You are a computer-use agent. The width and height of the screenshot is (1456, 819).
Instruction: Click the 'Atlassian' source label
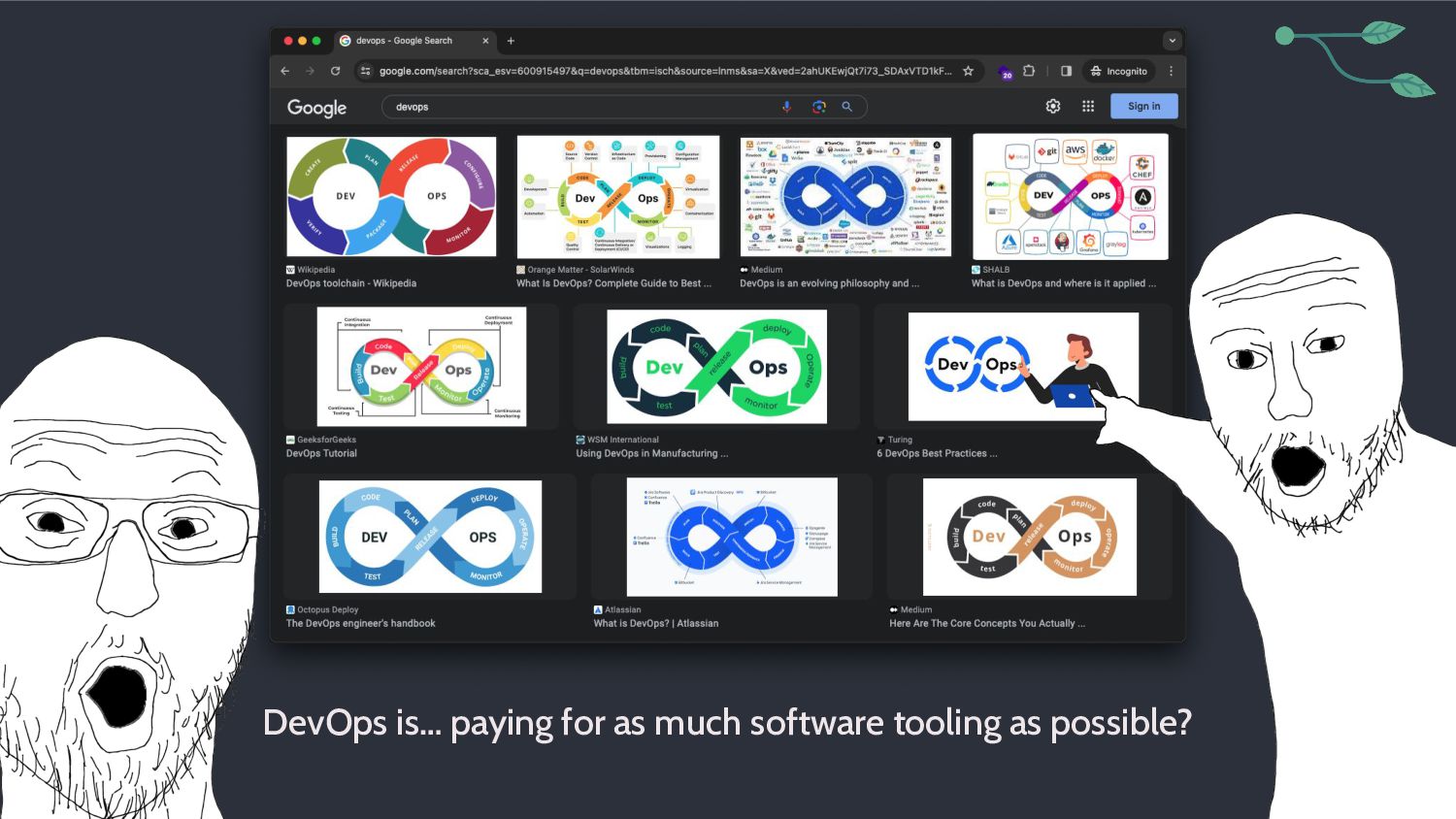coord(622,609)
